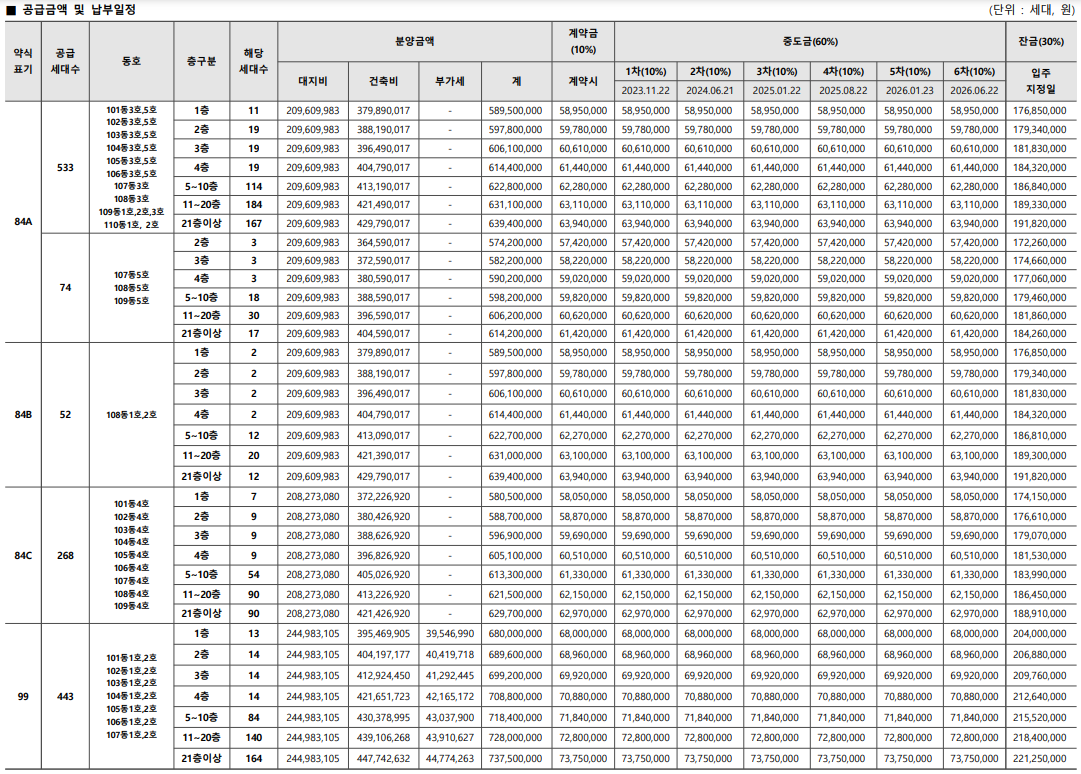Viewport: 1081px width, 774px height.
Task: Select construction cost 372,226,920
Action: coord(383,496)
